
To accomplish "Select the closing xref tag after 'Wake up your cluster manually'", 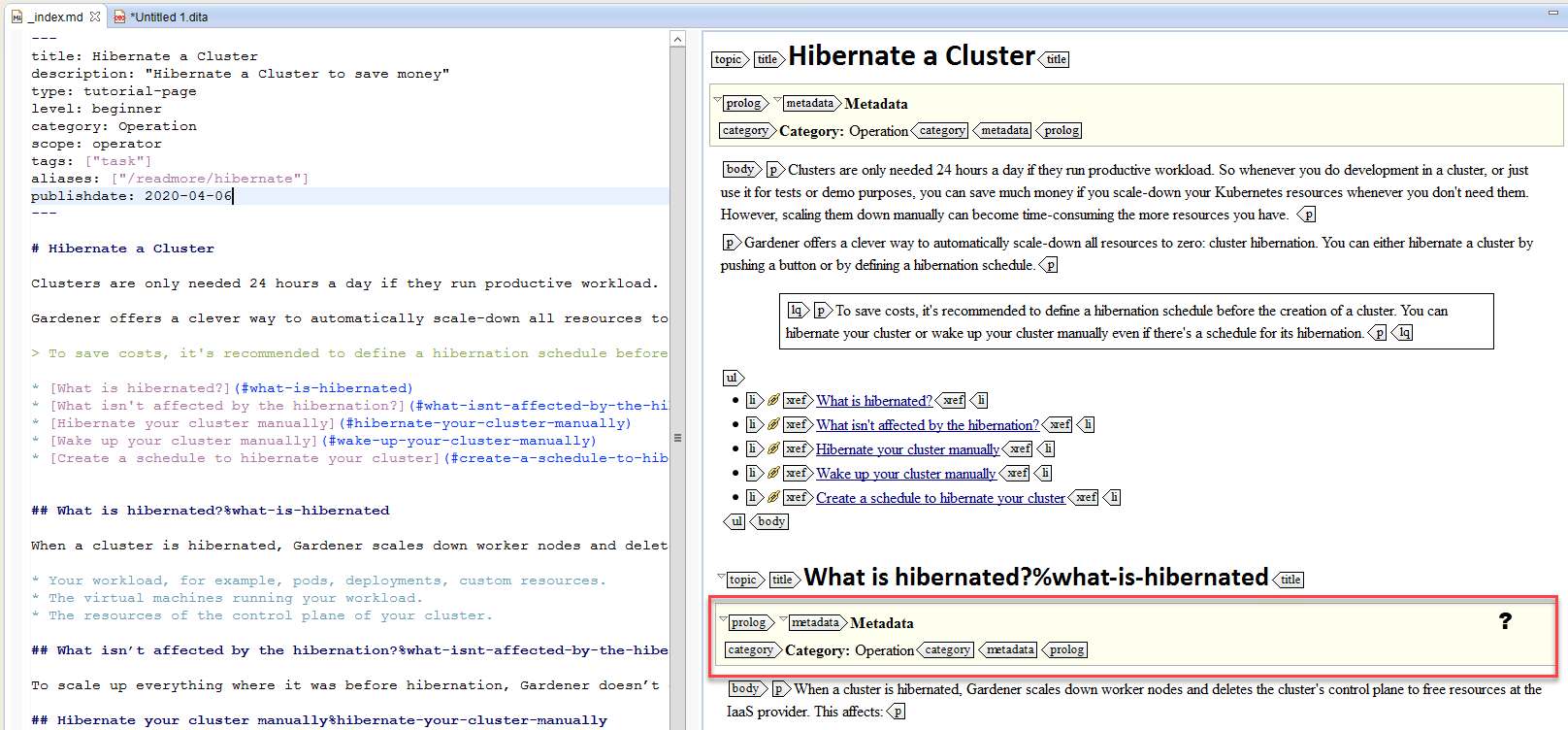I will point(1015,473).
